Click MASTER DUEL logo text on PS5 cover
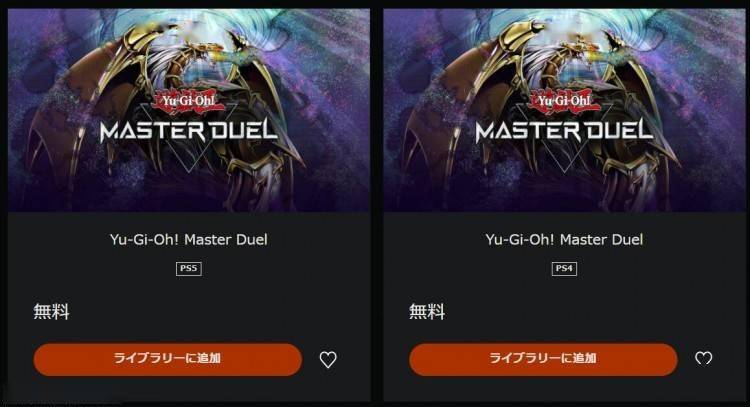Viewport: 750px width, 407px height. click(x=188, y=131)
